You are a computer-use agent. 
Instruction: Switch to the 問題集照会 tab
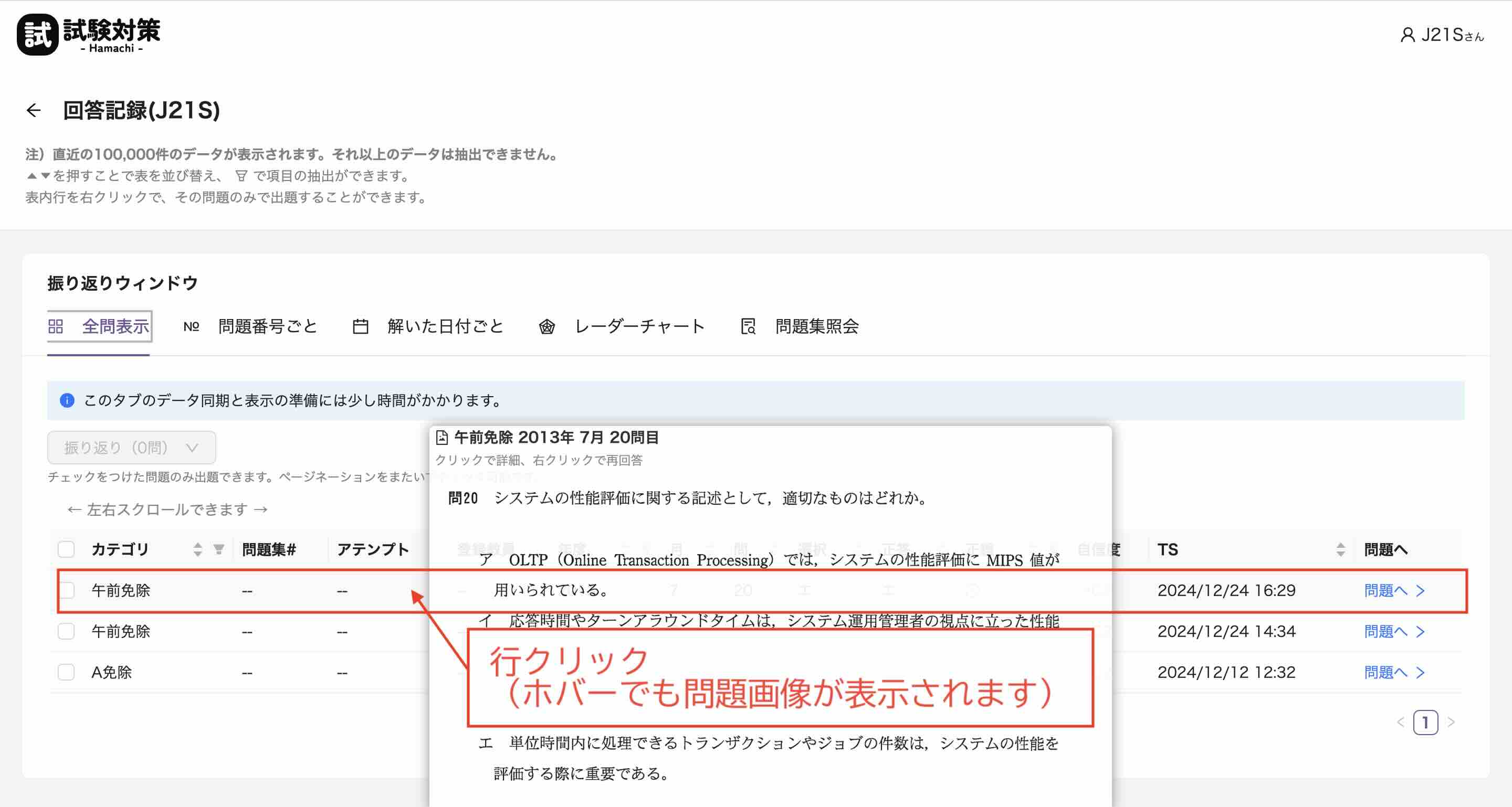817,327
